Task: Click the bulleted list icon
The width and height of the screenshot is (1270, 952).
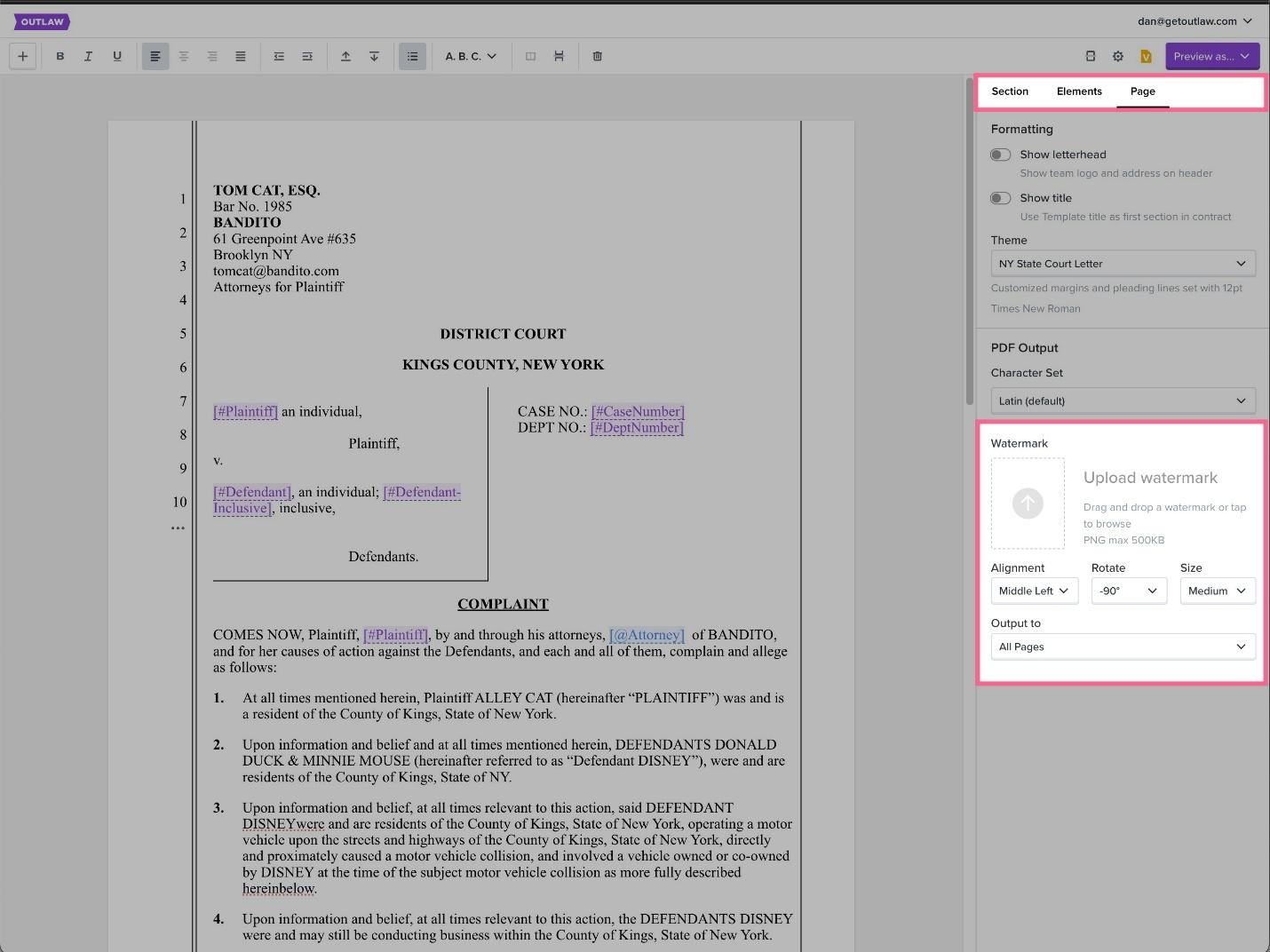Action: (x=412, y=56)
